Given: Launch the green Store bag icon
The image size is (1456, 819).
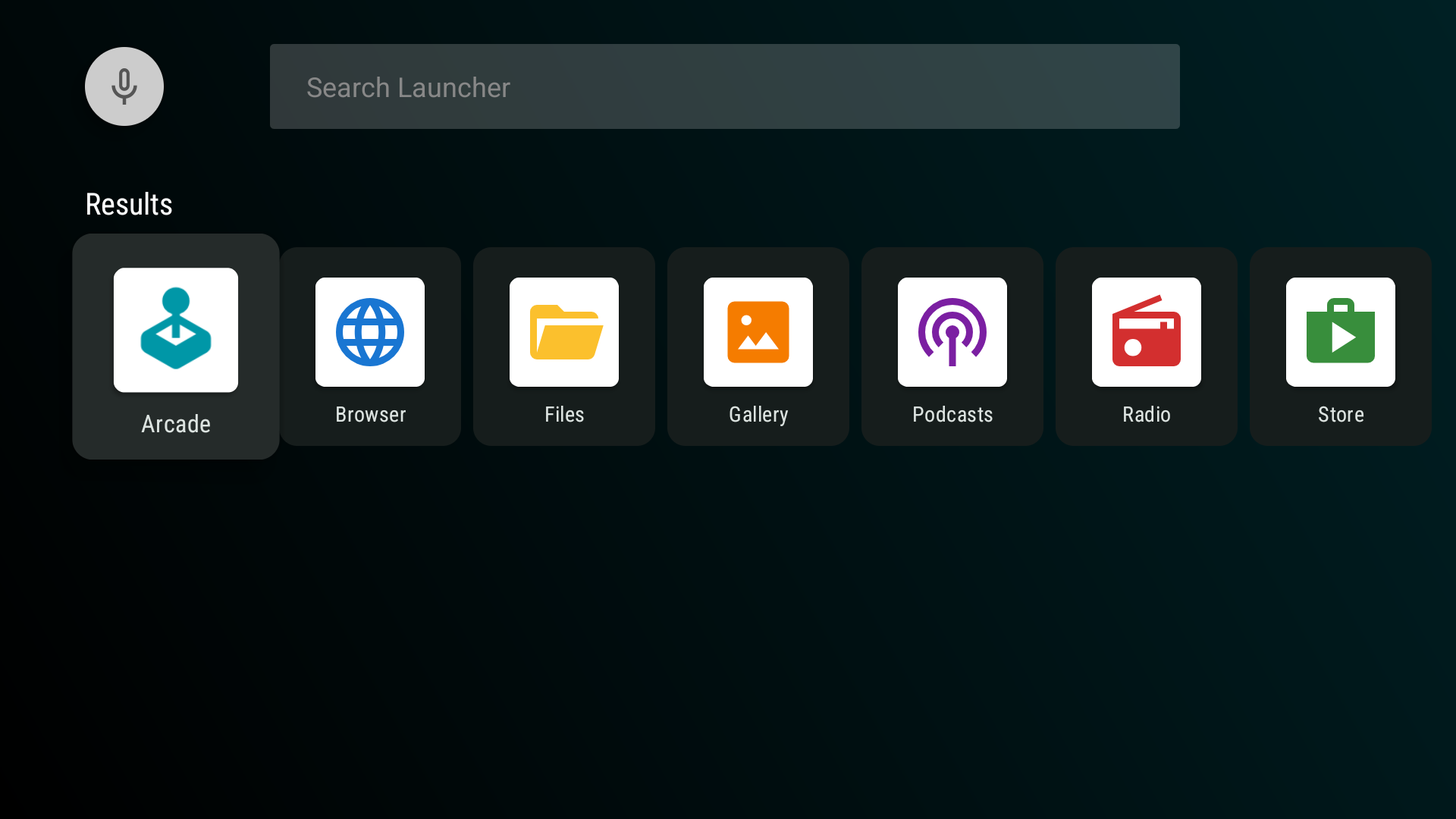Looking at the screenshot, I should 1341,332.
